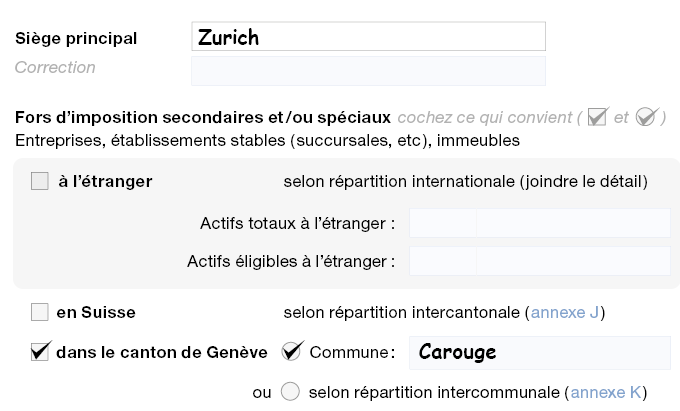Click the "Actifs totaux à l'étranger" input field
The height and width of the screenshot is (411, 680).
click(539, 223)
